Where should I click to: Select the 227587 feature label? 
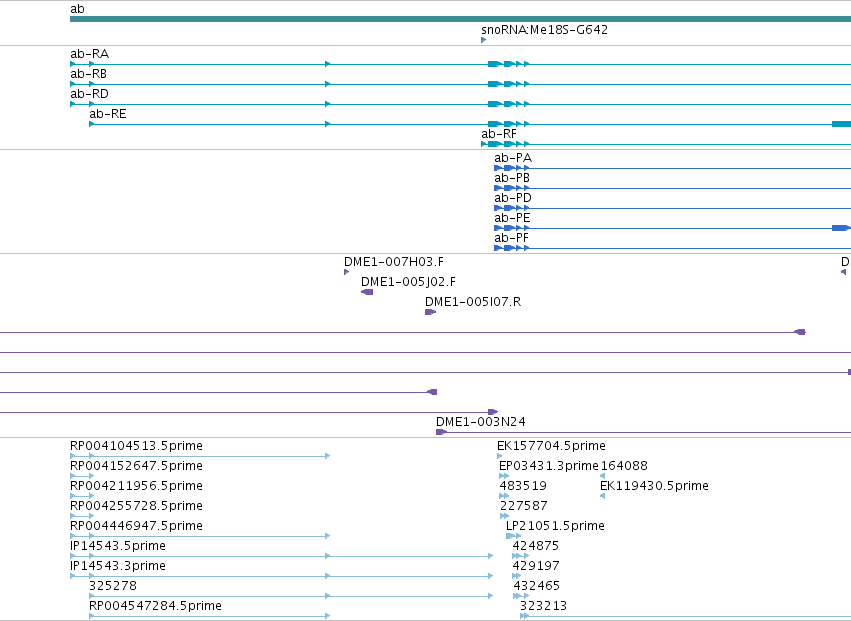tap(524, 506)
